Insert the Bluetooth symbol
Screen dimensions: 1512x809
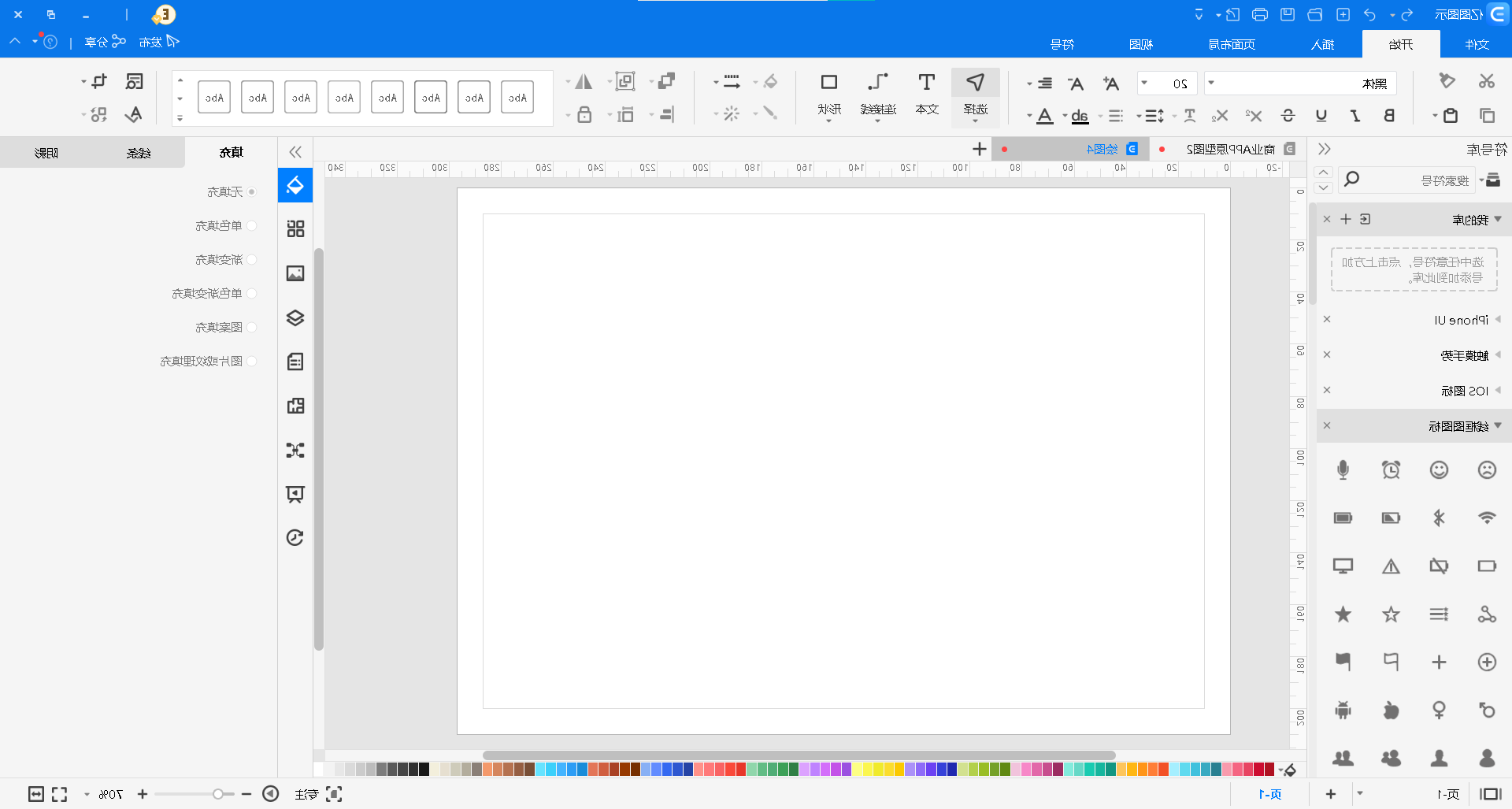click(1440, 518)
